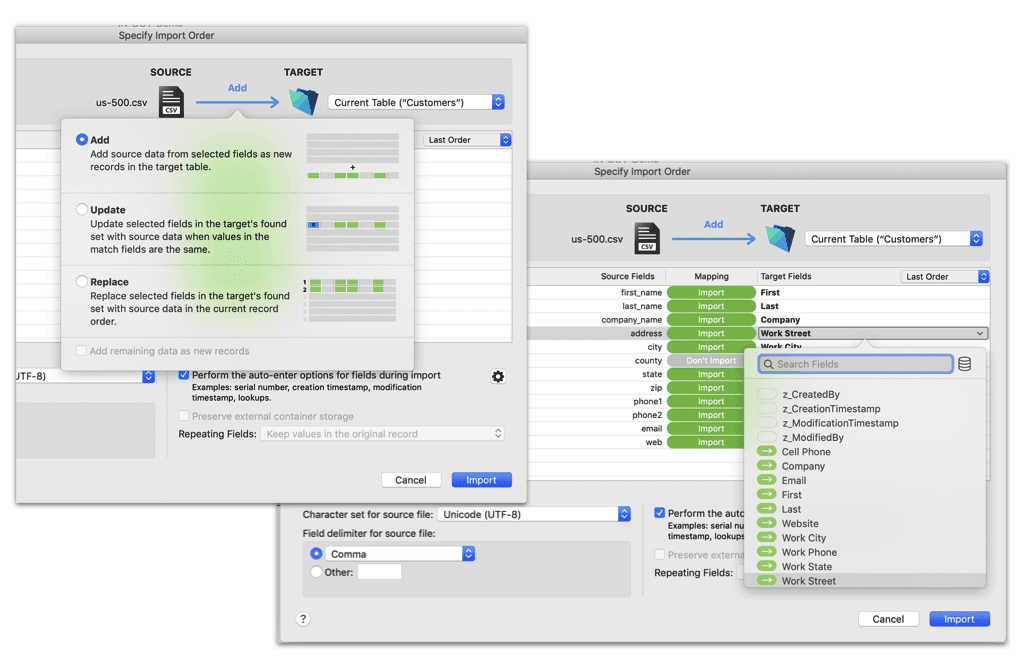Screen dimensions: 1022x670
Task: Click the CSV file icon in the left dialog
Action: click(171, 102)
